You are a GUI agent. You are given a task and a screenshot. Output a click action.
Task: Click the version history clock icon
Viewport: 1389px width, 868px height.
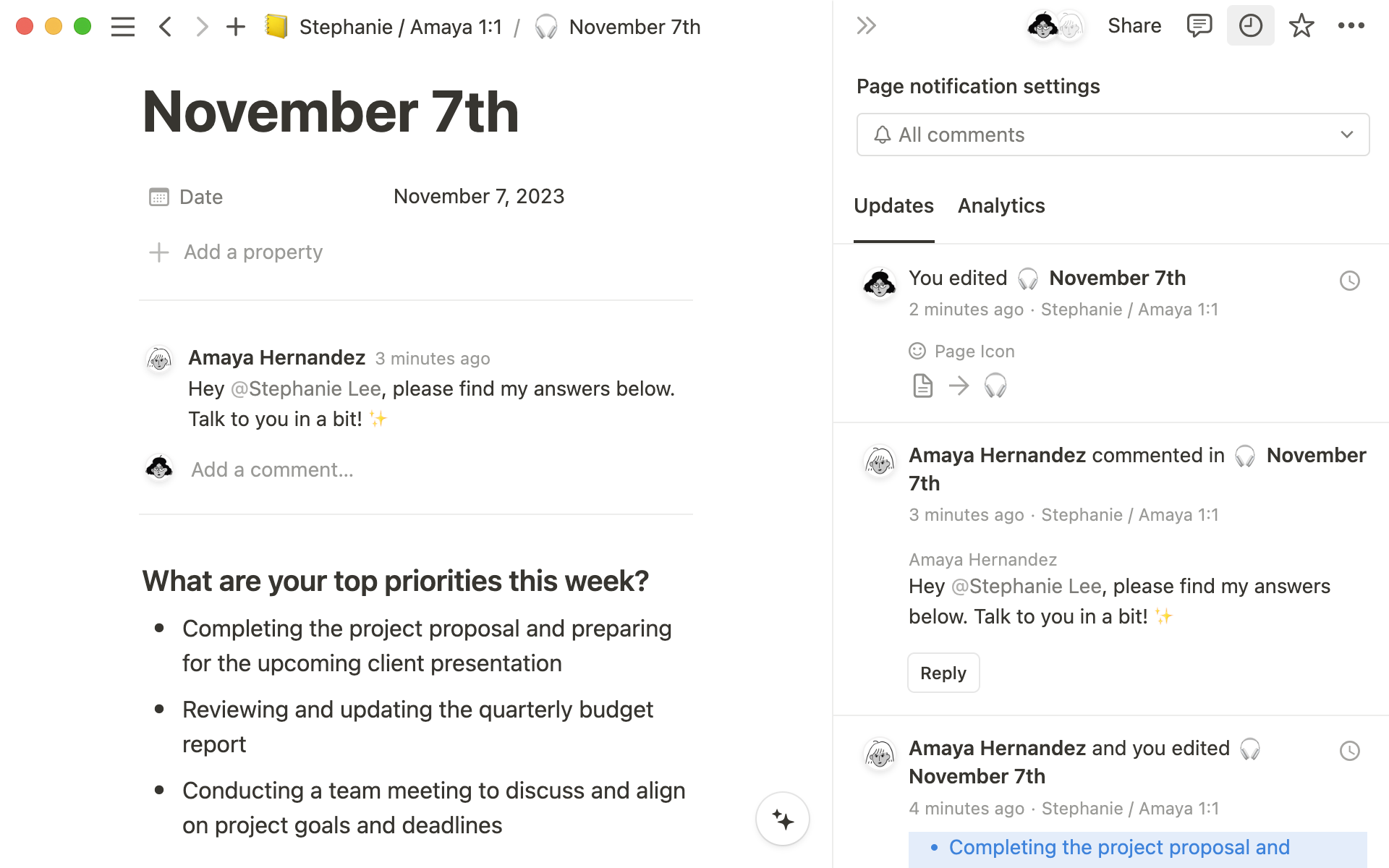1250,26
